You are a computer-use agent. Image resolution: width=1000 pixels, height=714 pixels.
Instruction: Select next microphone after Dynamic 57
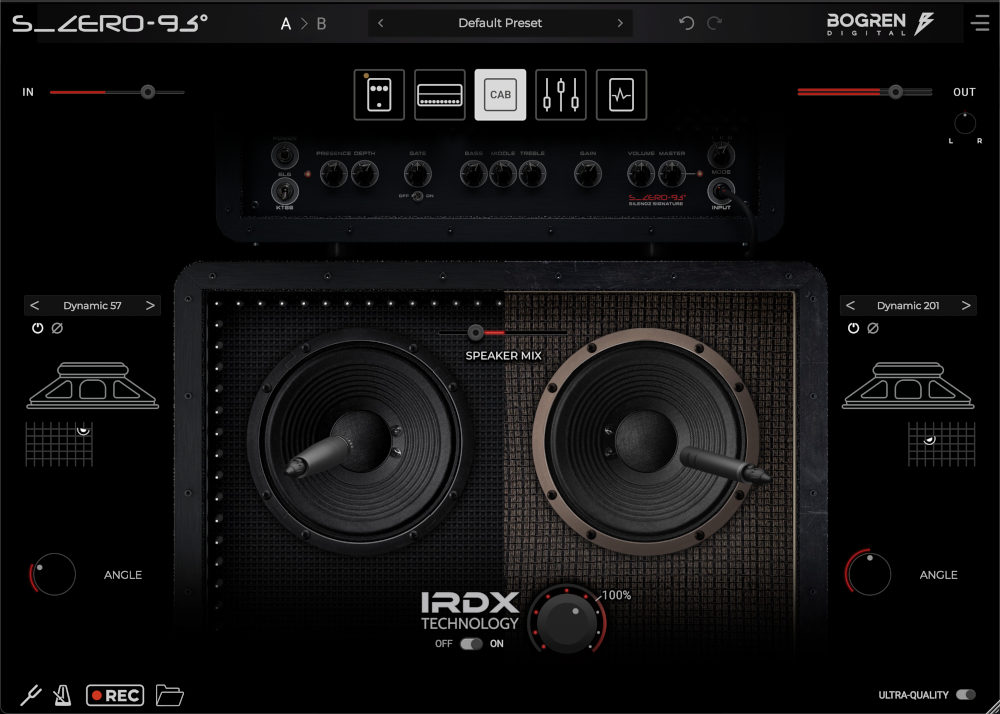pyautogui.click(x=150, y=305)
